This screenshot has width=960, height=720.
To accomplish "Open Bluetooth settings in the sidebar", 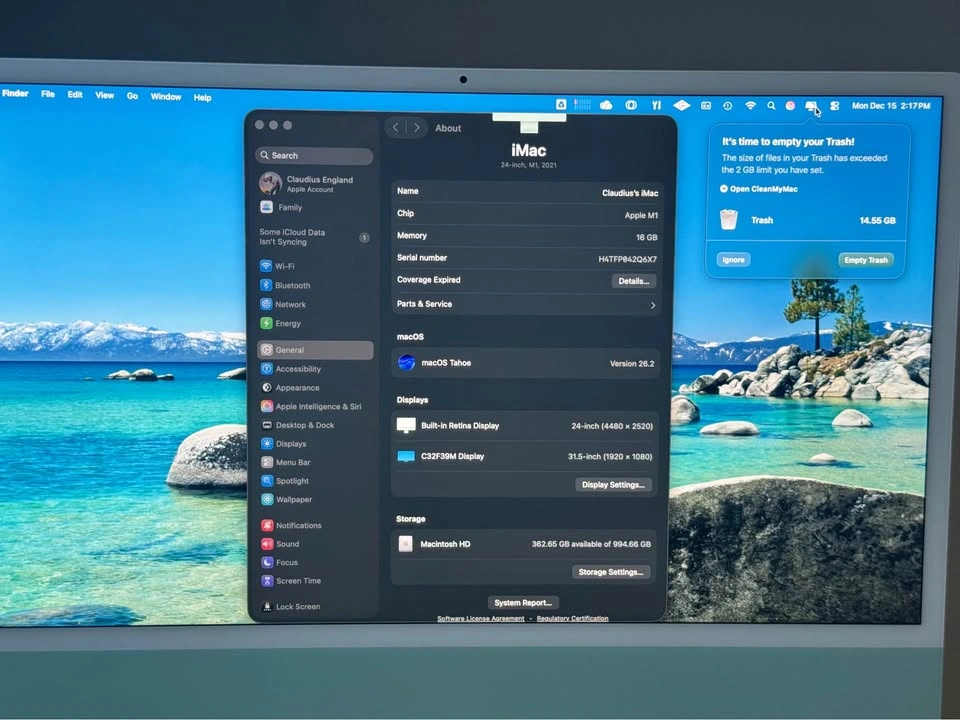I will (285, 285).
